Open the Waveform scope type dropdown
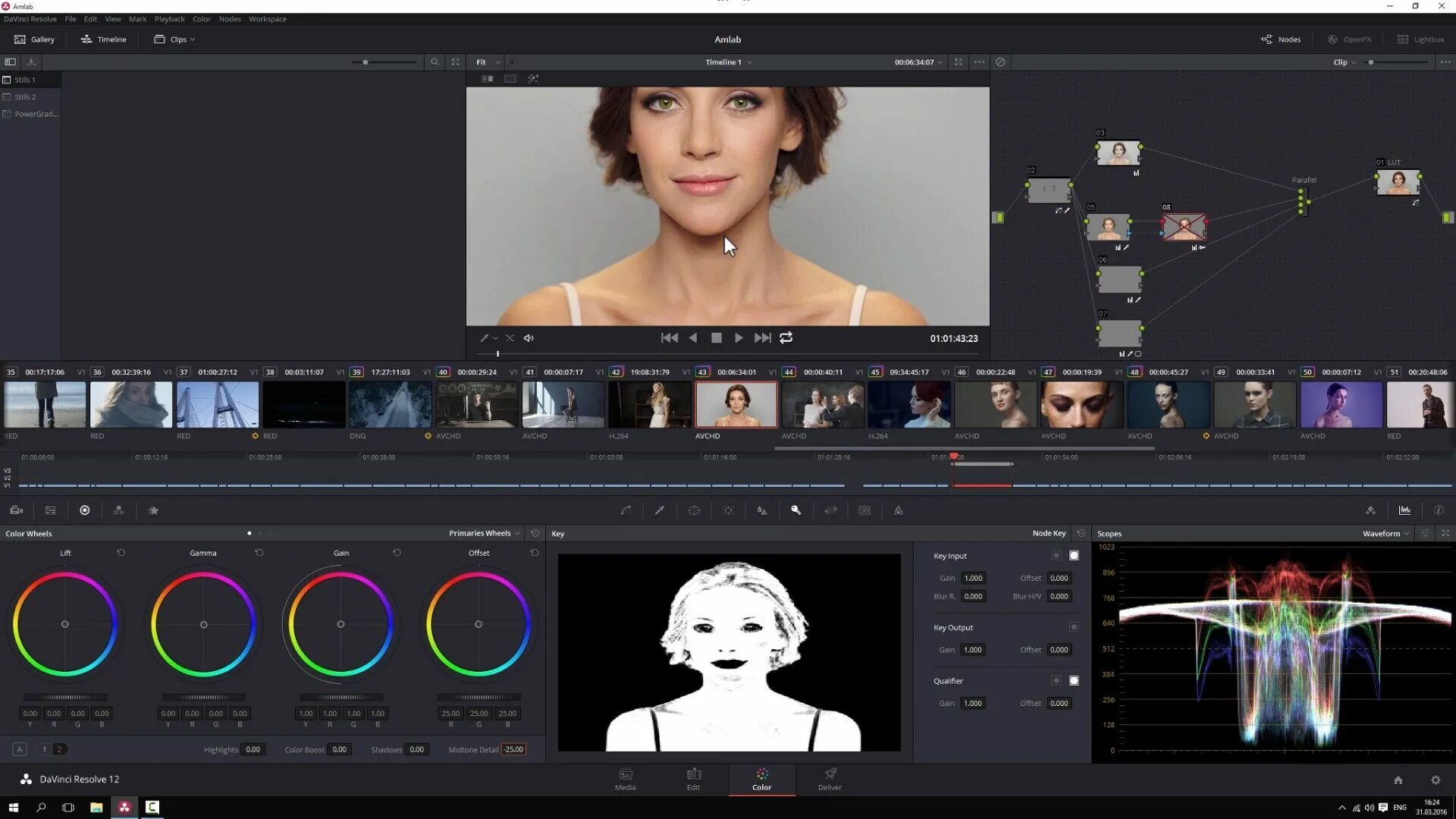Screen dimensions: 1456x819 [1385, 533]
